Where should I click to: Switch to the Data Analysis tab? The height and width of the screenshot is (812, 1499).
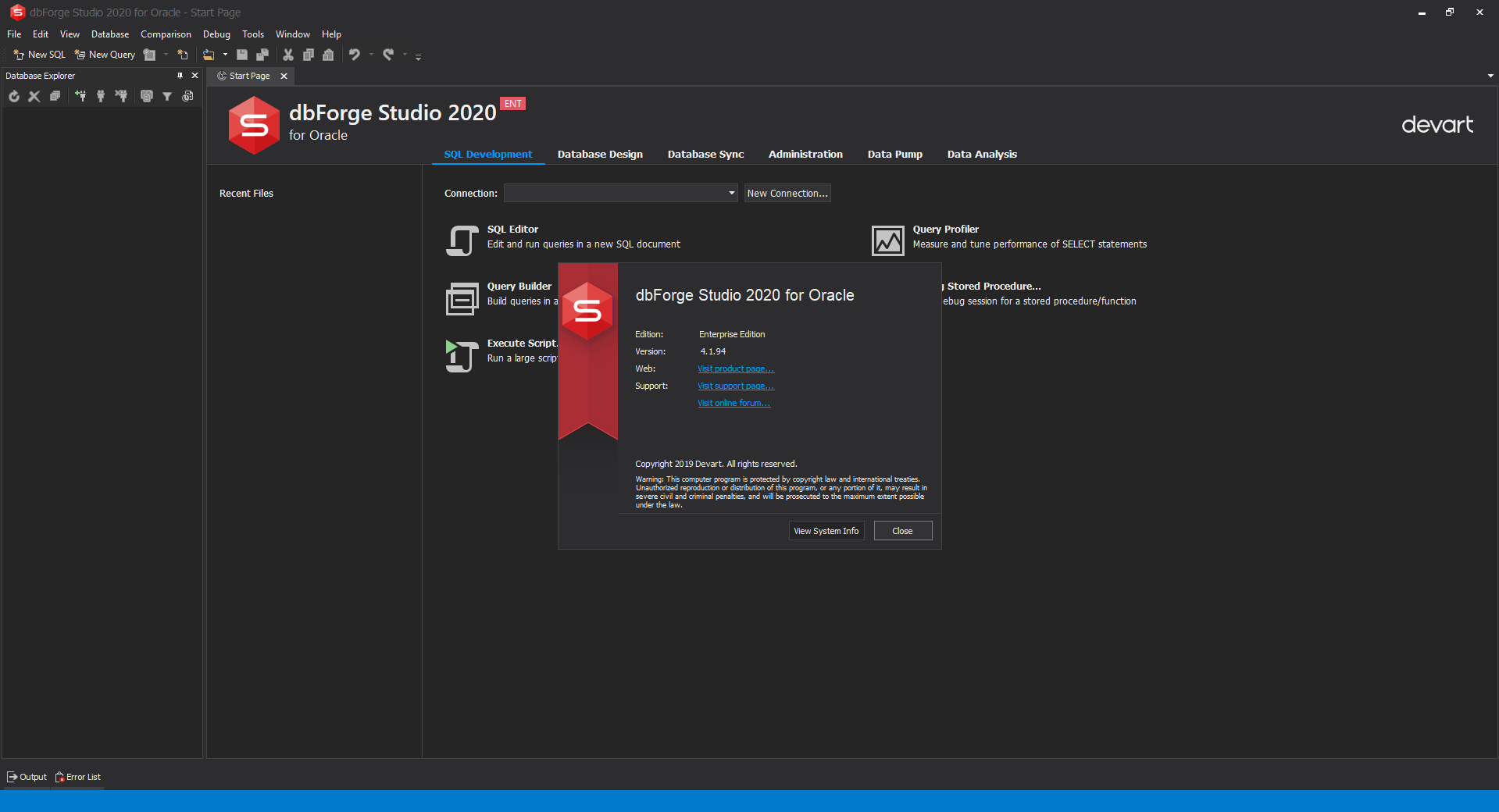click(x=982, y=155)
